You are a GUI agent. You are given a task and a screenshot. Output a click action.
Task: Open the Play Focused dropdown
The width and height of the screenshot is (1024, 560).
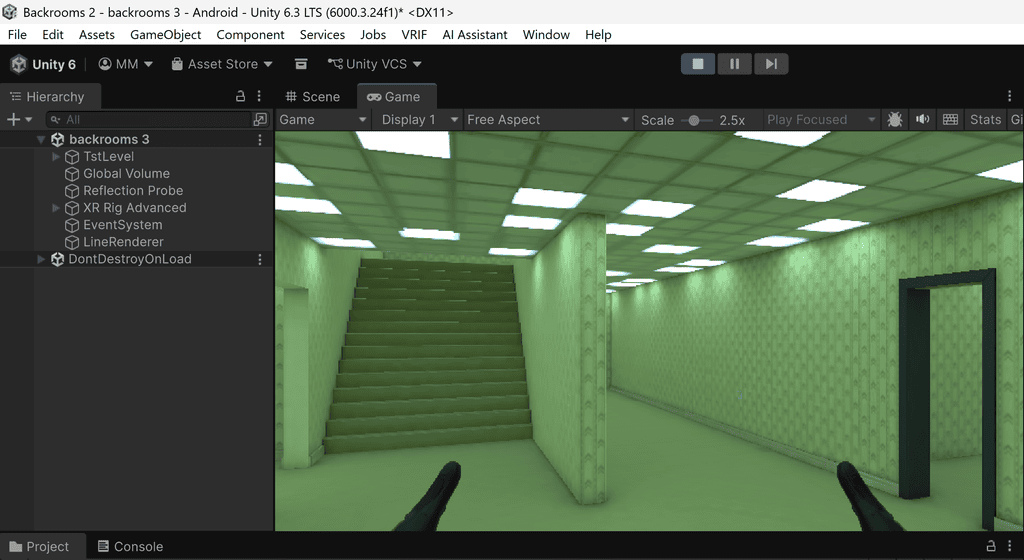pos(820,119)
